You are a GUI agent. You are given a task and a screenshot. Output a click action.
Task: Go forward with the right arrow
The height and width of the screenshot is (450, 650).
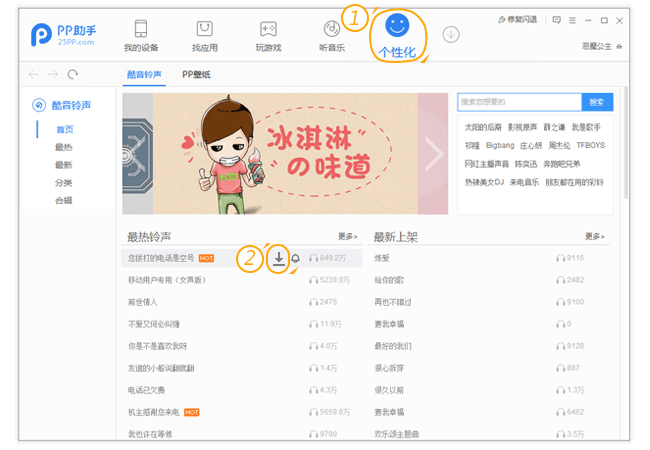(x=53, y=74)
